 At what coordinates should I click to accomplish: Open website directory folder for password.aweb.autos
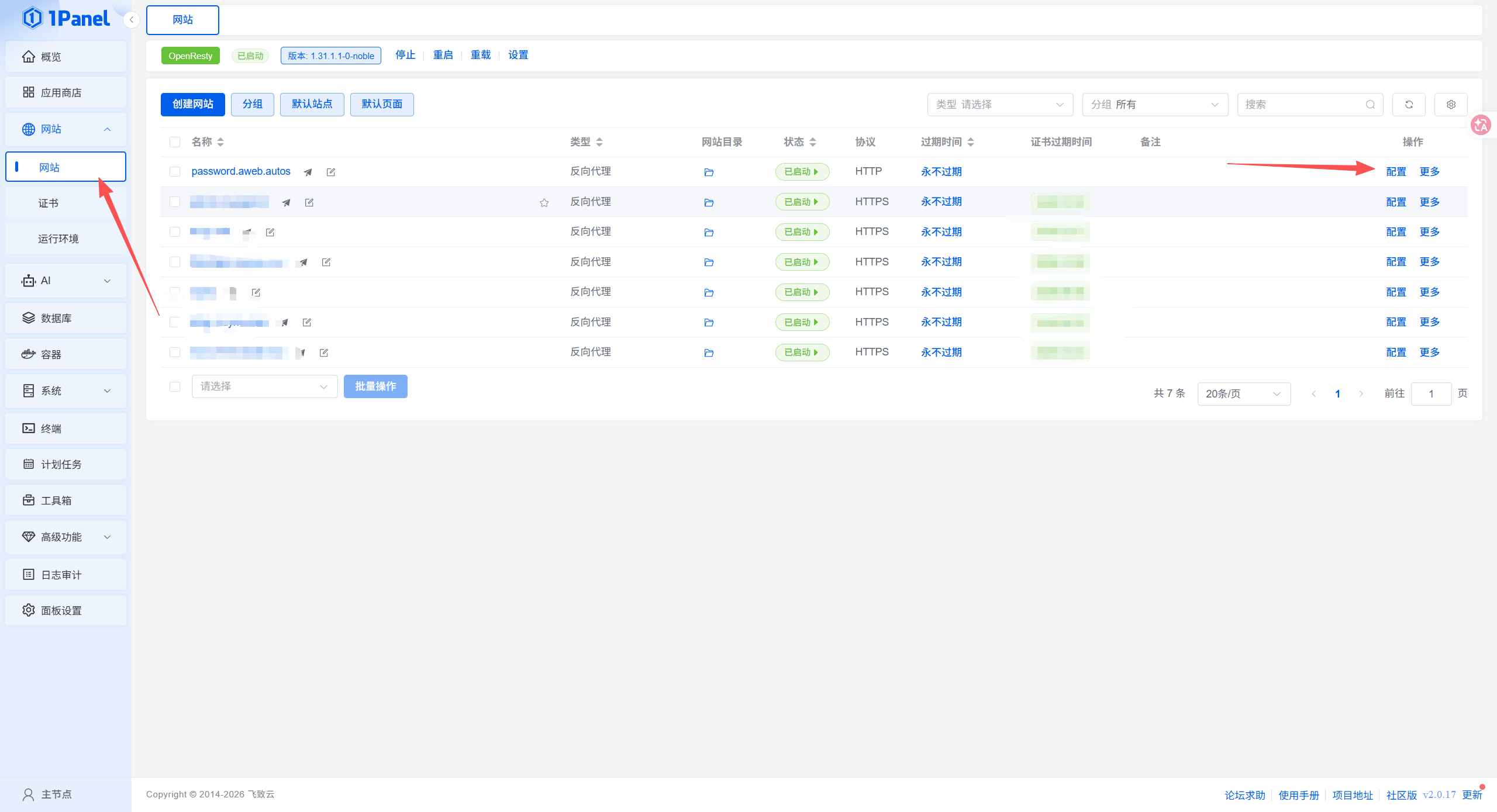[709, 172]
